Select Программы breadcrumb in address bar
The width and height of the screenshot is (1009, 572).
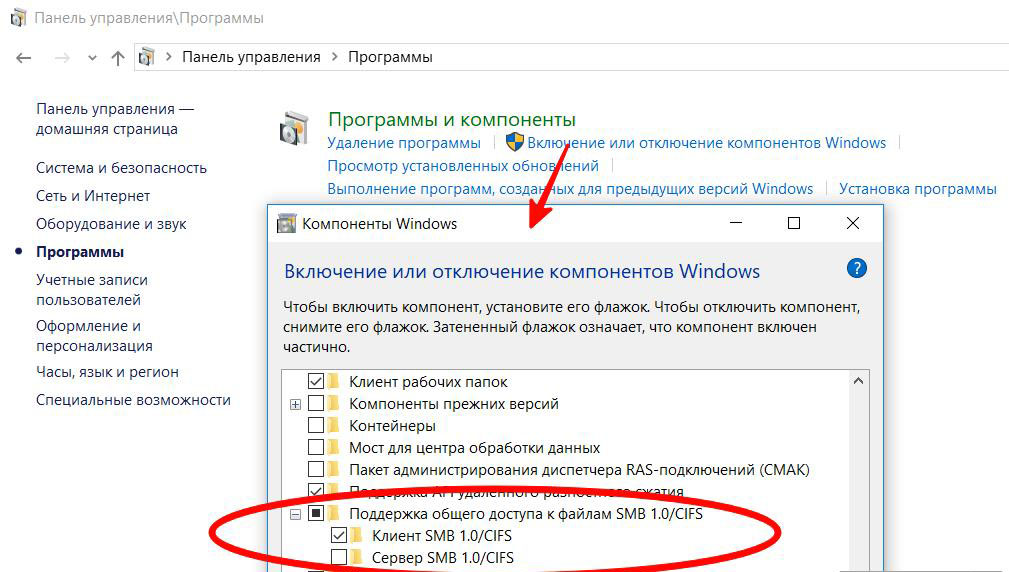(390, 57)
